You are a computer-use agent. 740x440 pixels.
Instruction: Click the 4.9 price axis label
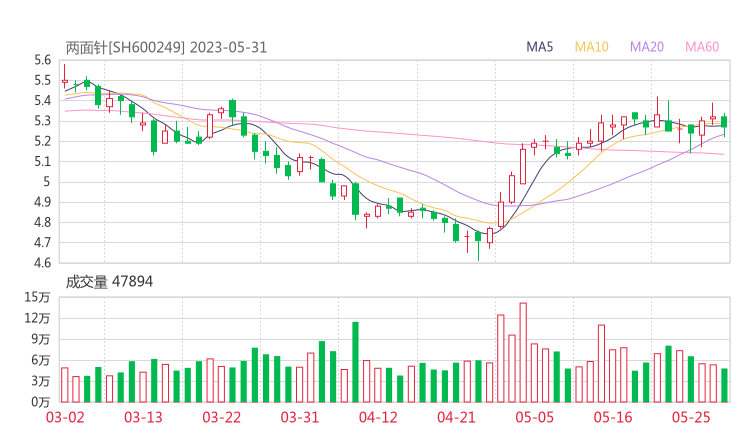pyautogui.click(x=42, y=202)
